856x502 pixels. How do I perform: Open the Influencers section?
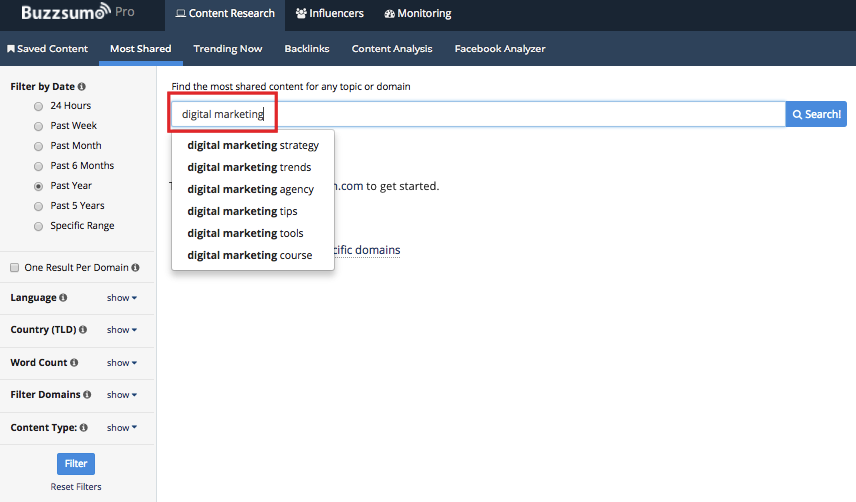(x=330, y=14)
